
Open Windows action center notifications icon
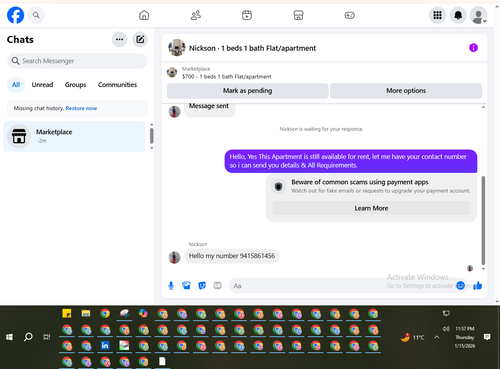tap(487, 337)
